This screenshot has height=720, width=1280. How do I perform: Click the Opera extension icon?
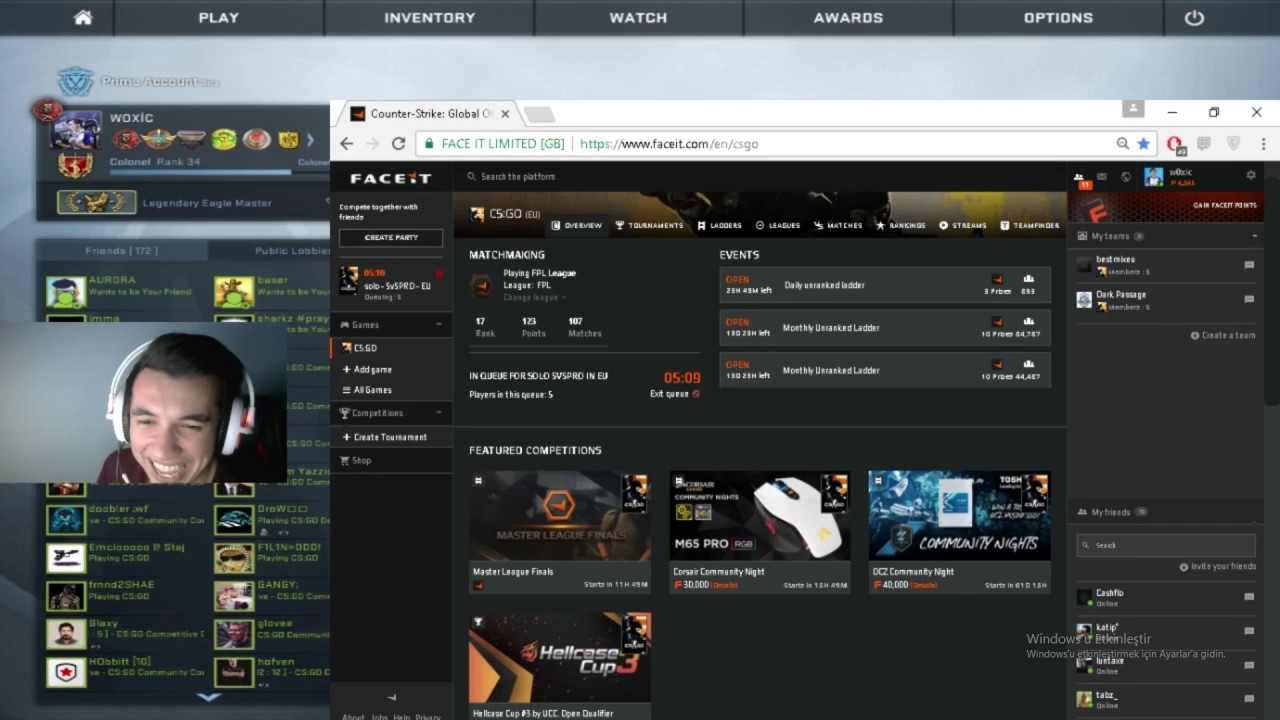(x=1175, y=144)
